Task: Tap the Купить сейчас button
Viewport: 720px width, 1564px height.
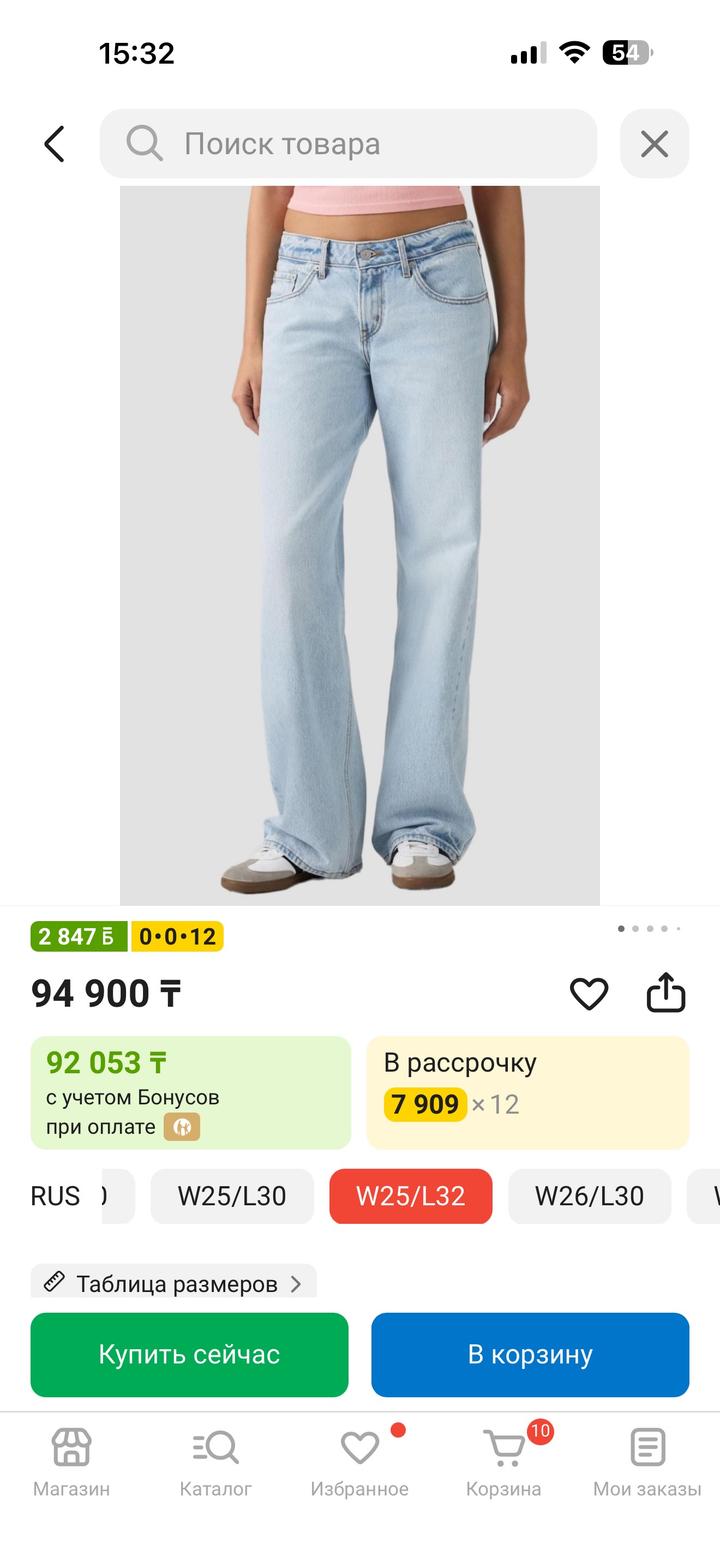Action: pyautogui.click(x=189, y=1354)
